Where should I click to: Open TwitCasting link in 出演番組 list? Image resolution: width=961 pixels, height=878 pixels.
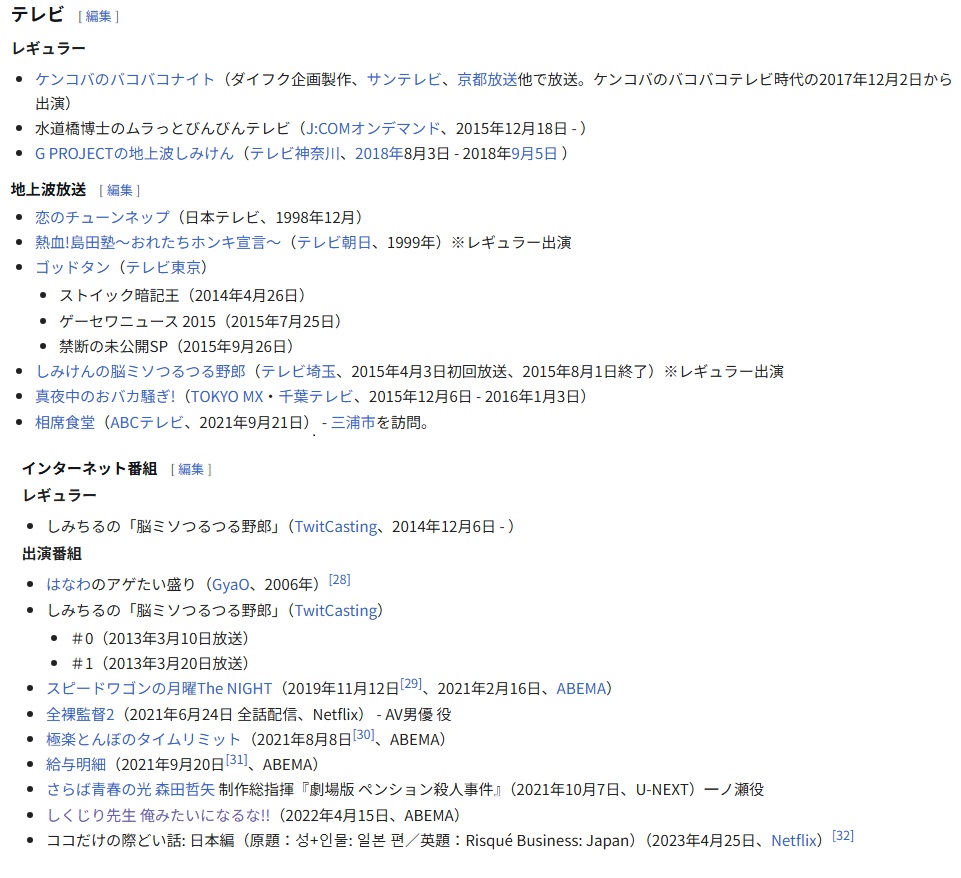pos(336,611)
